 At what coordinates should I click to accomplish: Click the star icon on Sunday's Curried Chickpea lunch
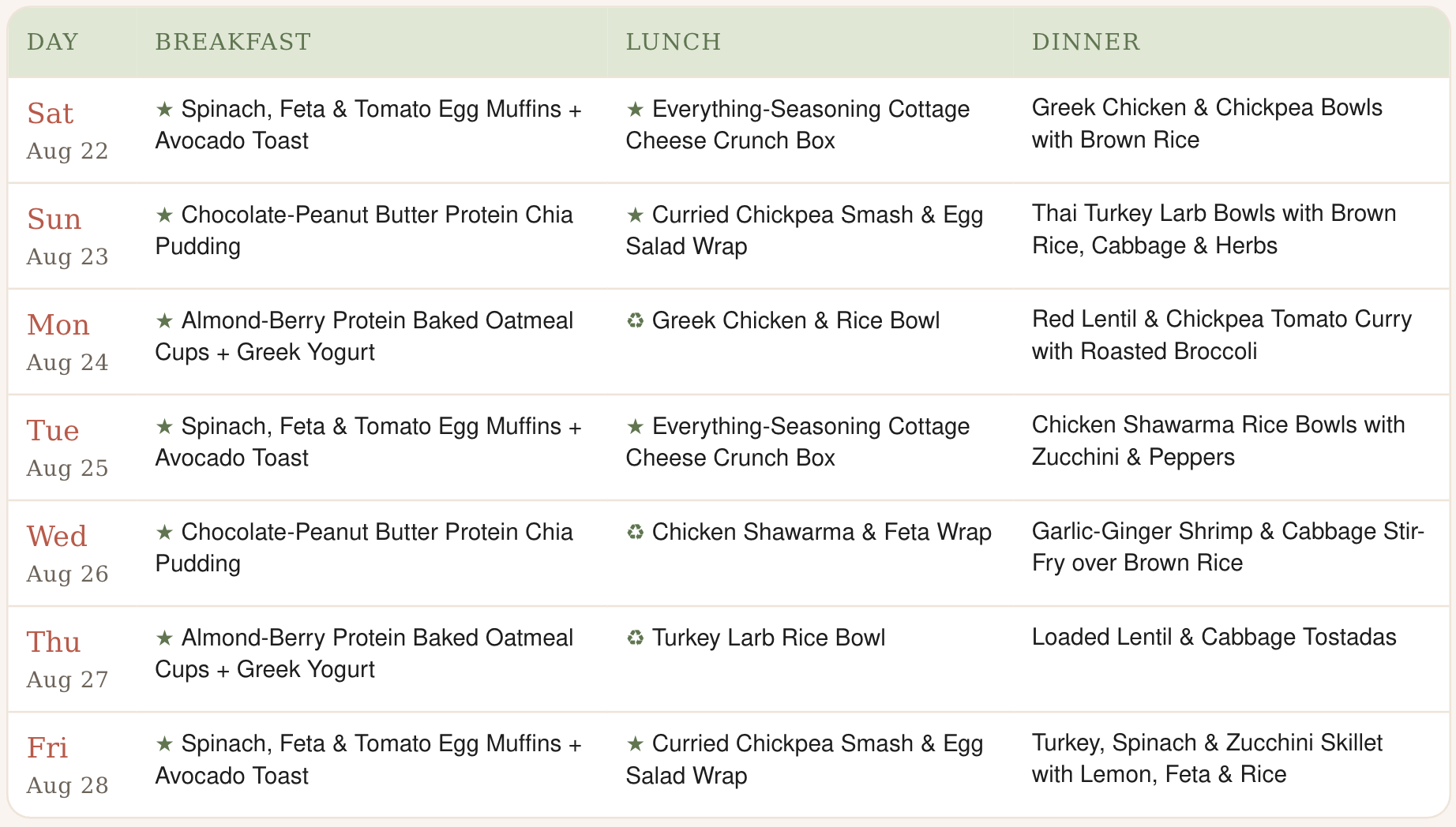(x=635, y=215)
